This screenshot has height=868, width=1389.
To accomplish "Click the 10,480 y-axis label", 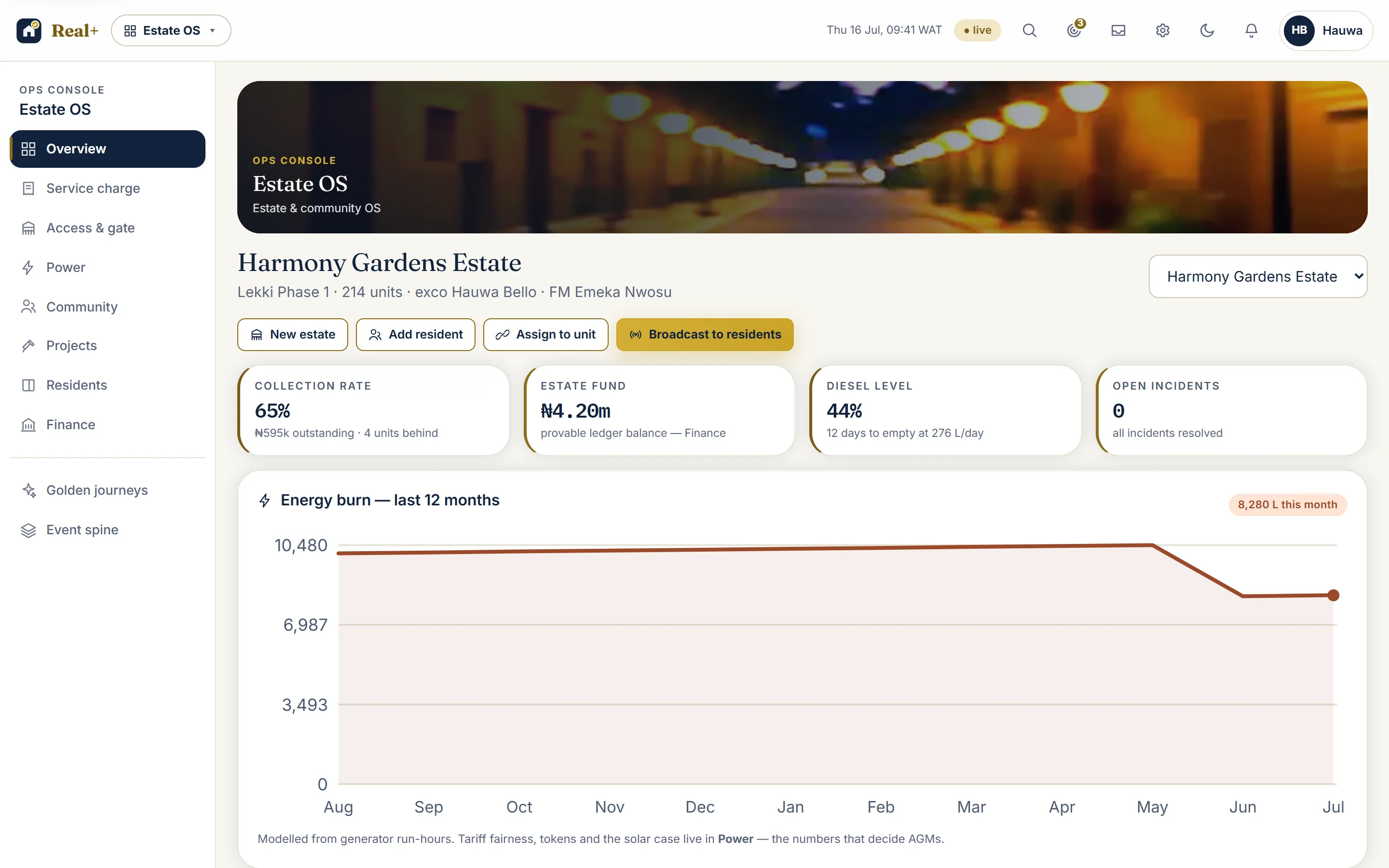I will click(x=301, y=545).
